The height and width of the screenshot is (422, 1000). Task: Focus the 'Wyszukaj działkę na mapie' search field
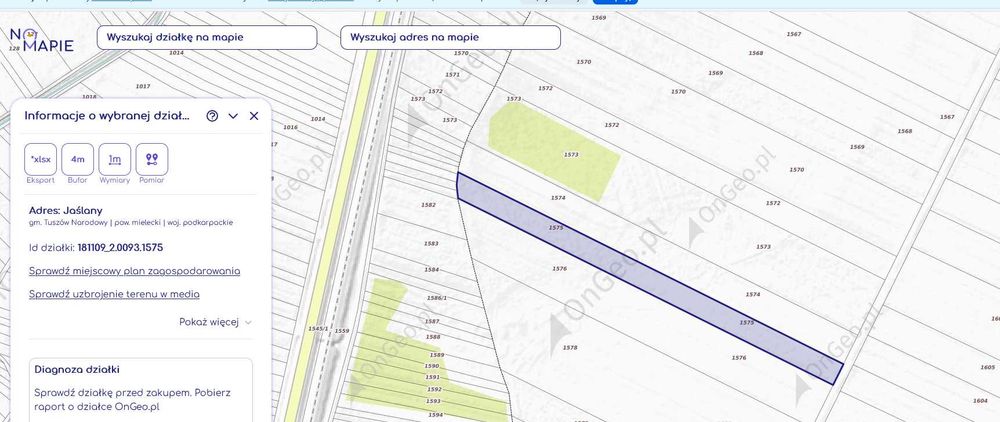(207, 38)
